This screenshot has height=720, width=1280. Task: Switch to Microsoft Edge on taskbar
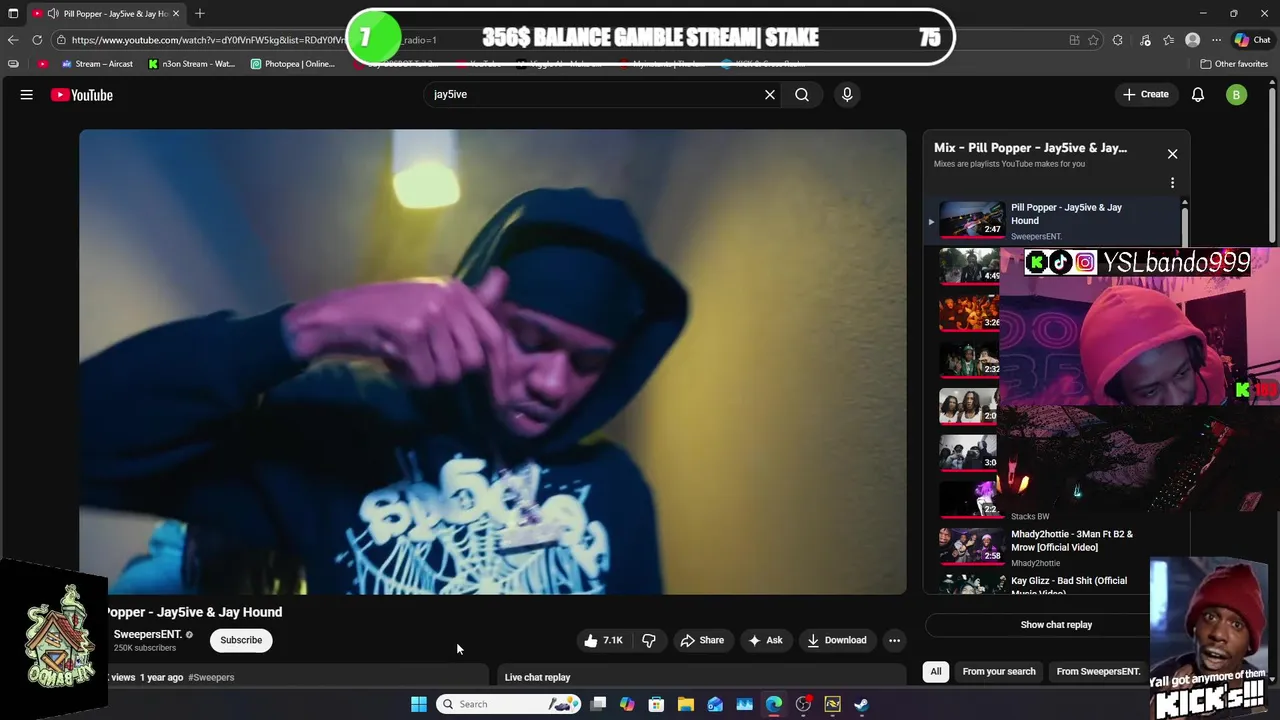(x=774, y=704)
